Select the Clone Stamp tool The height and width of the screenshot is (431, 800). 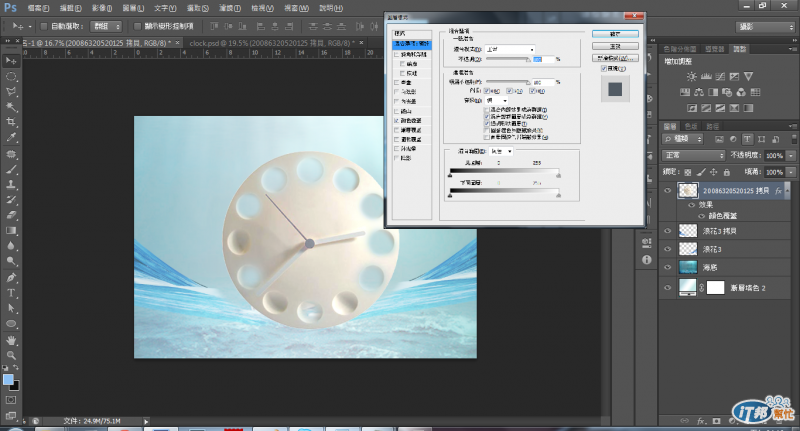[x=11, y=185]
